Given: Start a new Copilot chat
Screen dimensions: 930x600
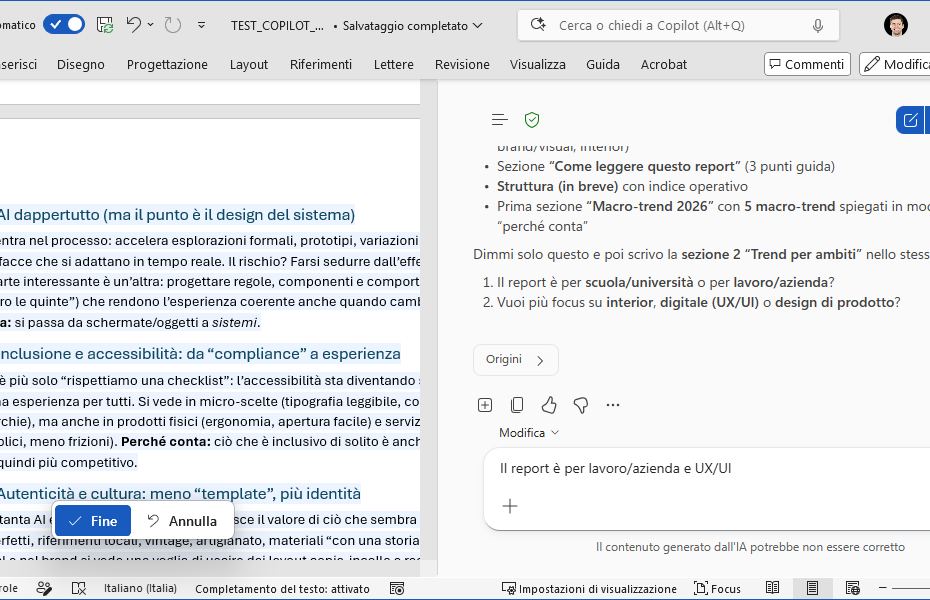Looking at the screenshot, I should (910, 120).
